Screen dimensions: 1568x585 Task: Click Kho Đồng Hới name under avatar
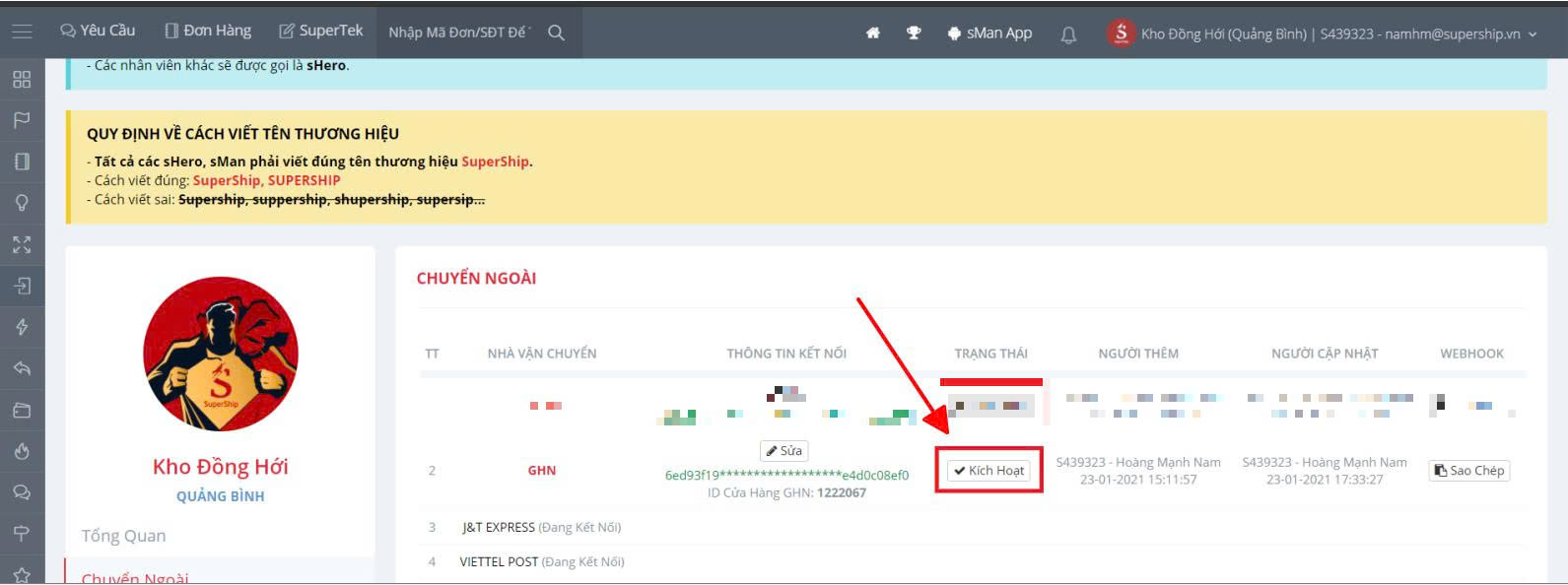coord(221,466)
